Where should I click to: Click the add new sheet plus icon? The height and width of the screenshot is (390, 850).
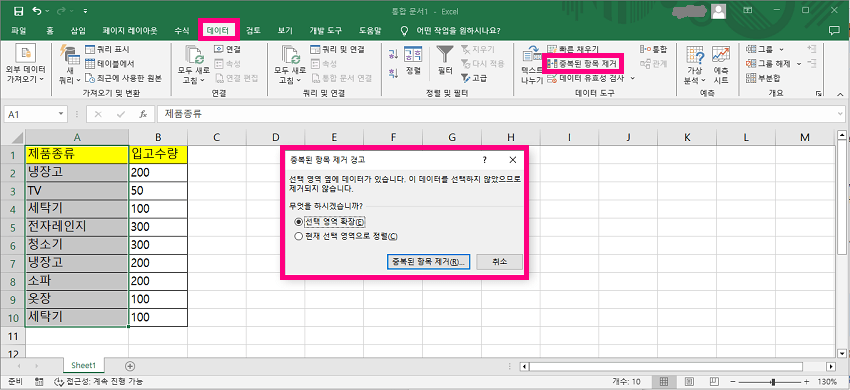(130, 366)
